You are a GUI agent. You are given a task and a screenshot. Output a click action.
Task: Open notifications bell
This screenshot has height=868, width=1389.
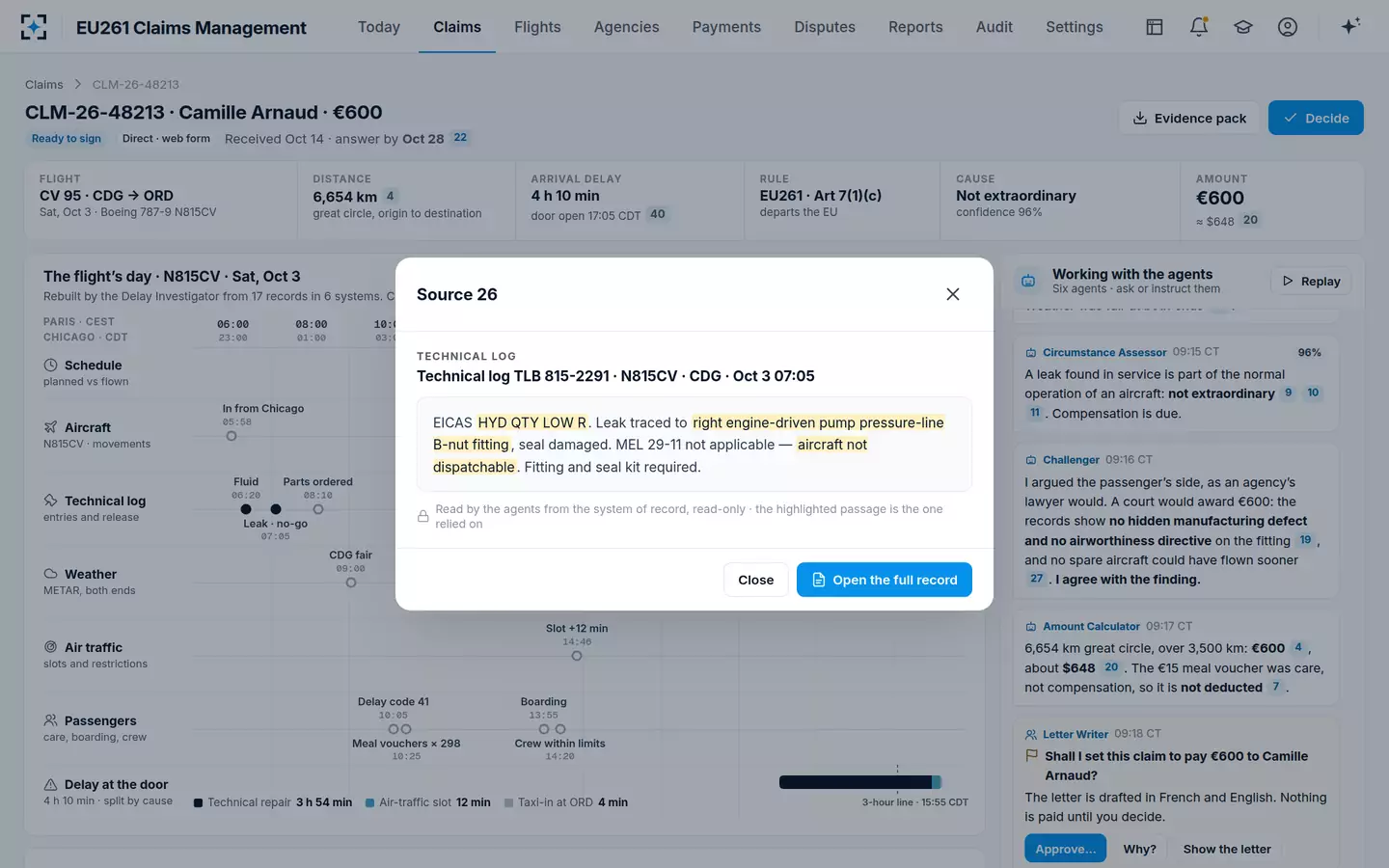tap(1199, 27)
